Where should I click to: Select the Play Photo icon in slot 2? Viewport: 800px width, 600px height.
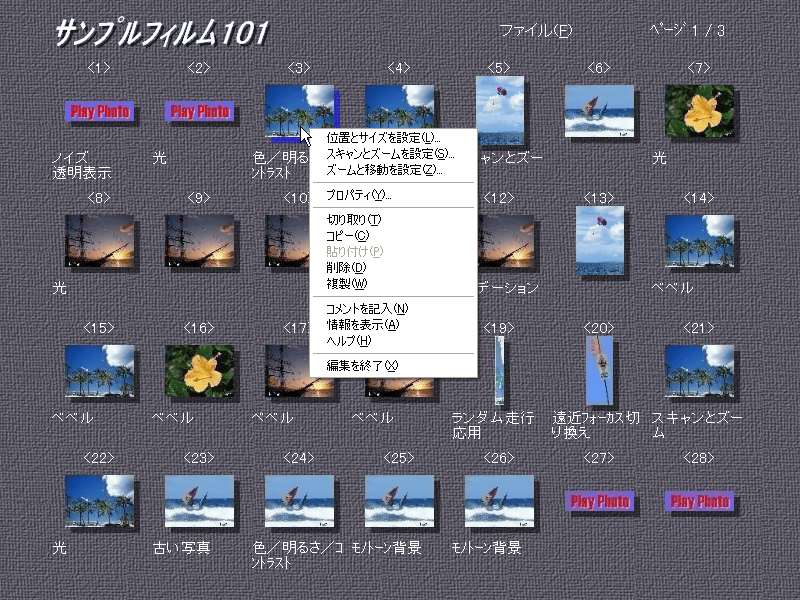pyautogui.click(x=199, y=111)
